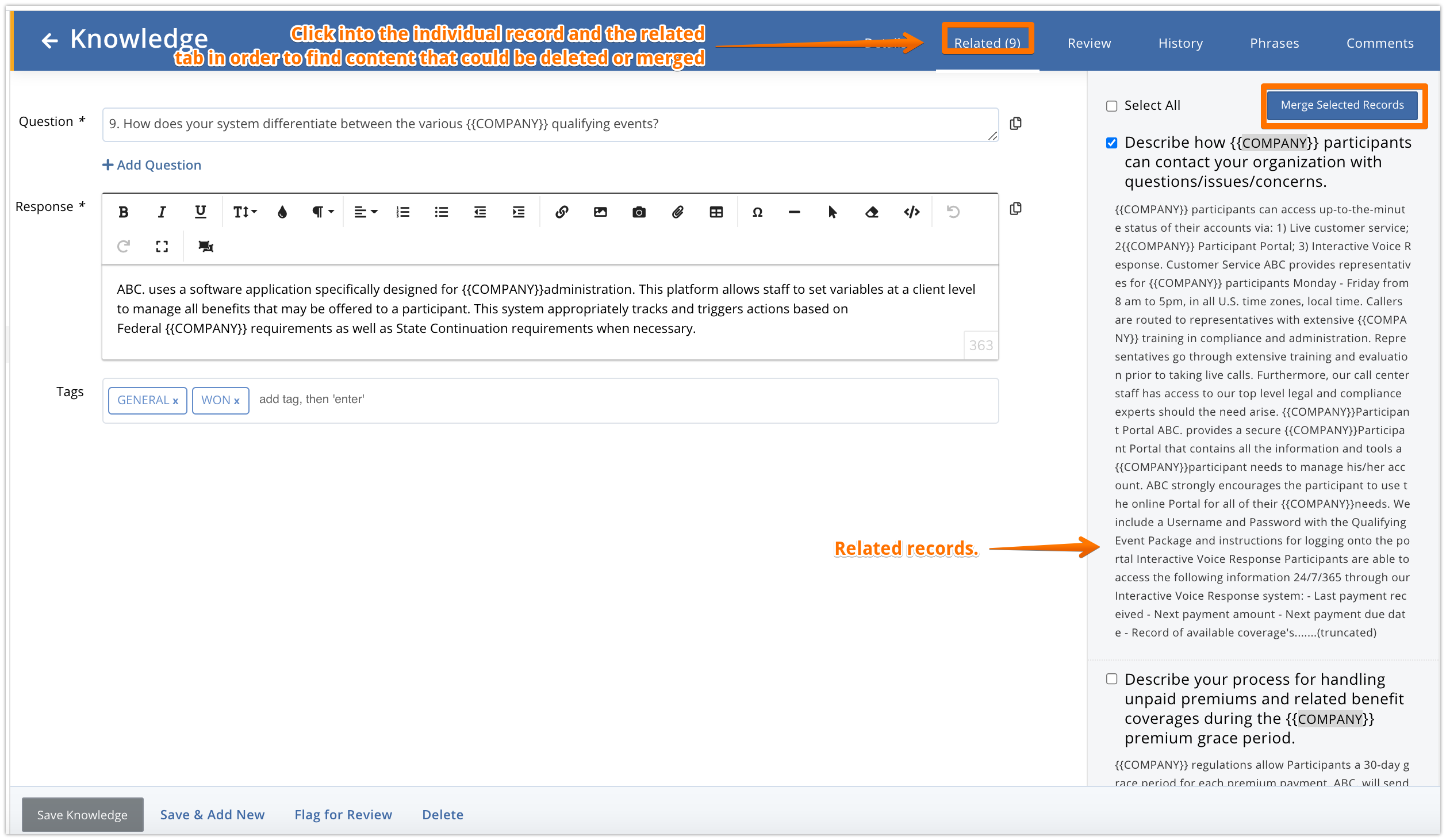This screenshot has height=840, width=1446.
Task: Insert a horizontal line
Action: coord(794,212)
